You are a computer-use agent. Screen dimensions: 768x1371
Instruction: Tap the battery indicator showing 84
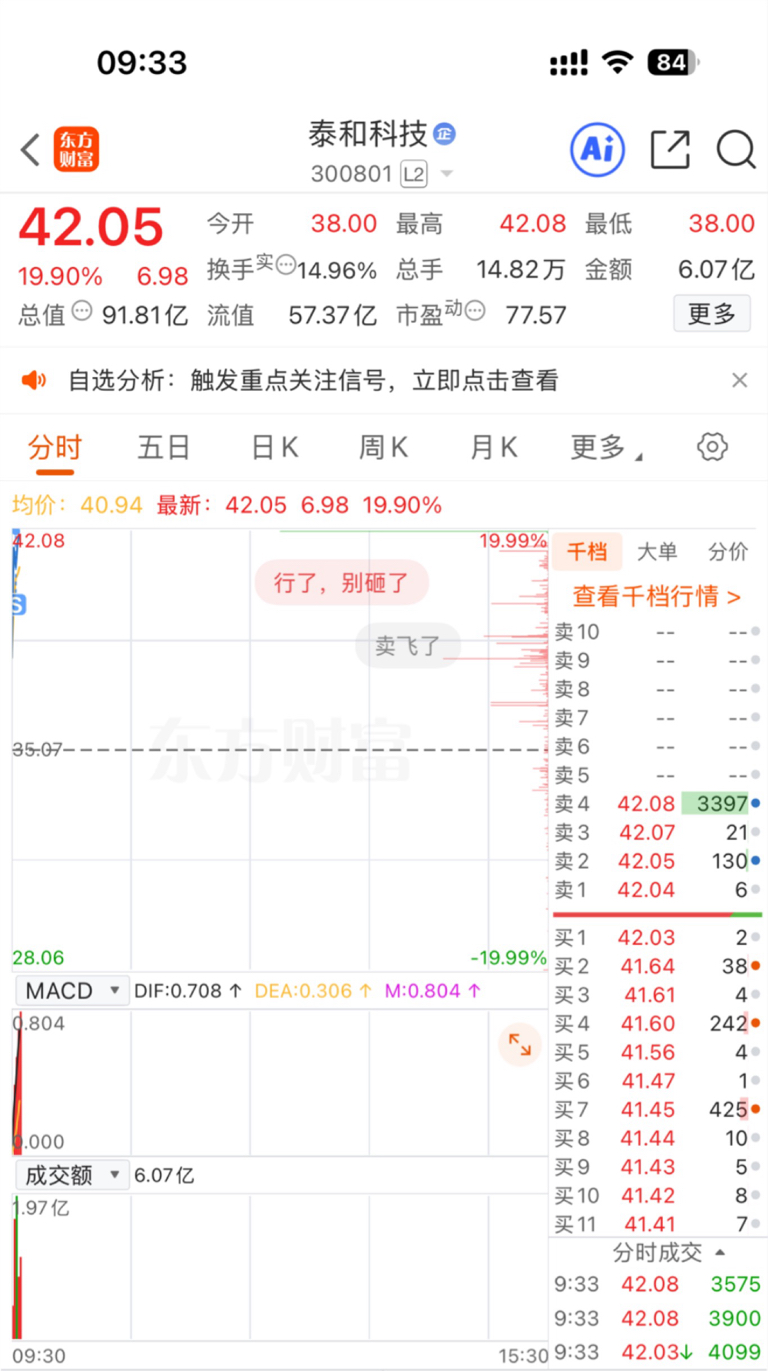click(x=672, y=62)
